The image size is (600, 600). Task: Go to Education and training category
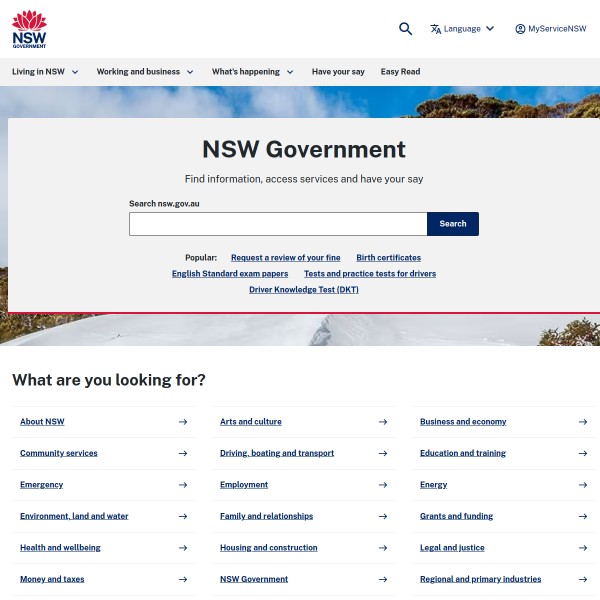462,453
